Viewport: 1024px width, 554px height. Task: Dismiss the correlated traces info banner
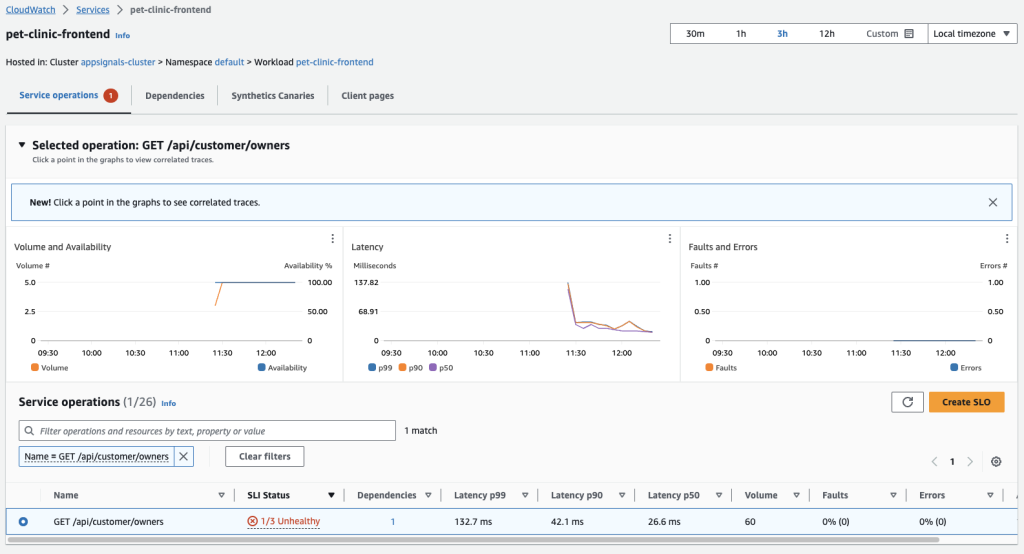click(993, 203)
